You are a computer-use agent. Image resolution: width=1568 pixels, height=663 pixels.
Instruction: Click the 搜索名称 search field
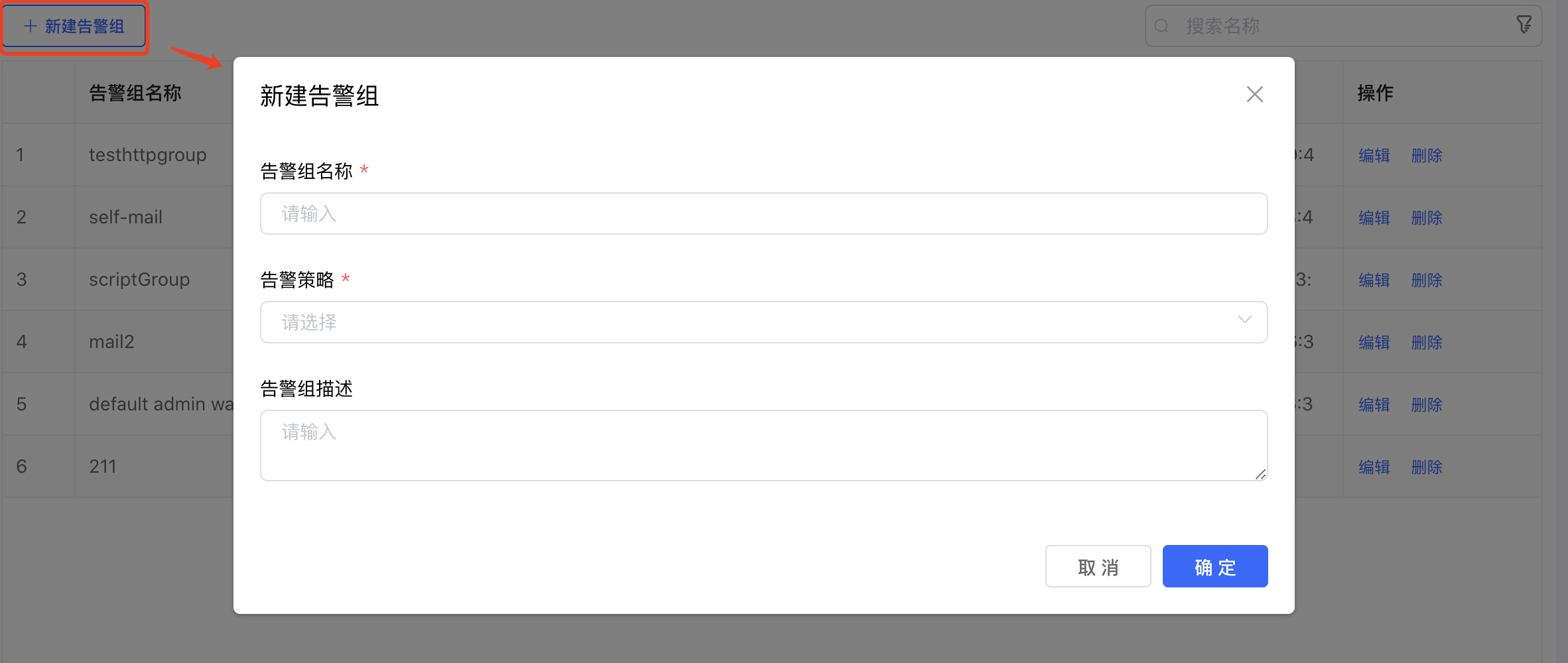[x=1340, y=26]
